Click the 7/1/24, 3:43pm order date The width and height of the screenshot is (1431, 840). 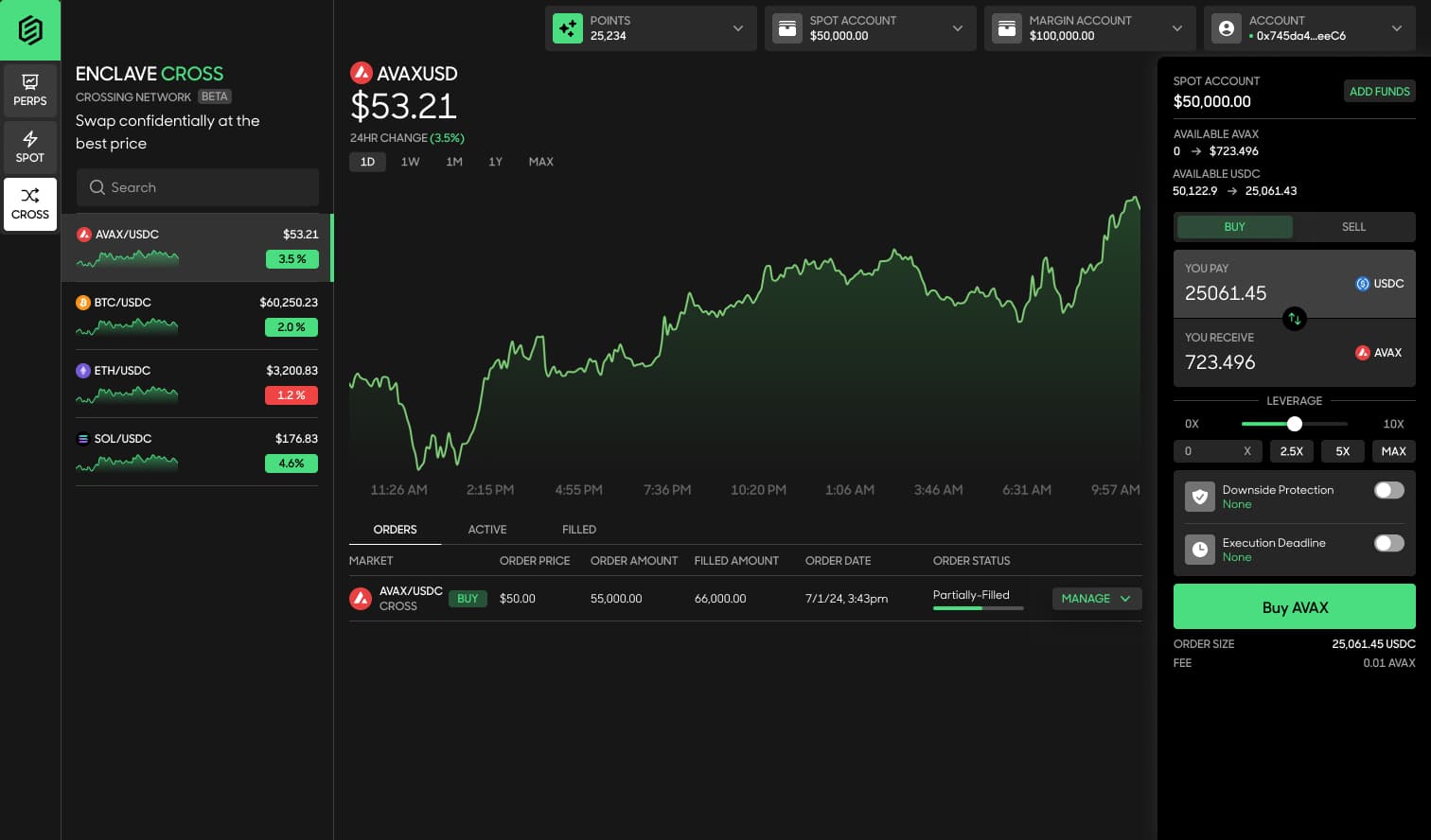[846, 599]
